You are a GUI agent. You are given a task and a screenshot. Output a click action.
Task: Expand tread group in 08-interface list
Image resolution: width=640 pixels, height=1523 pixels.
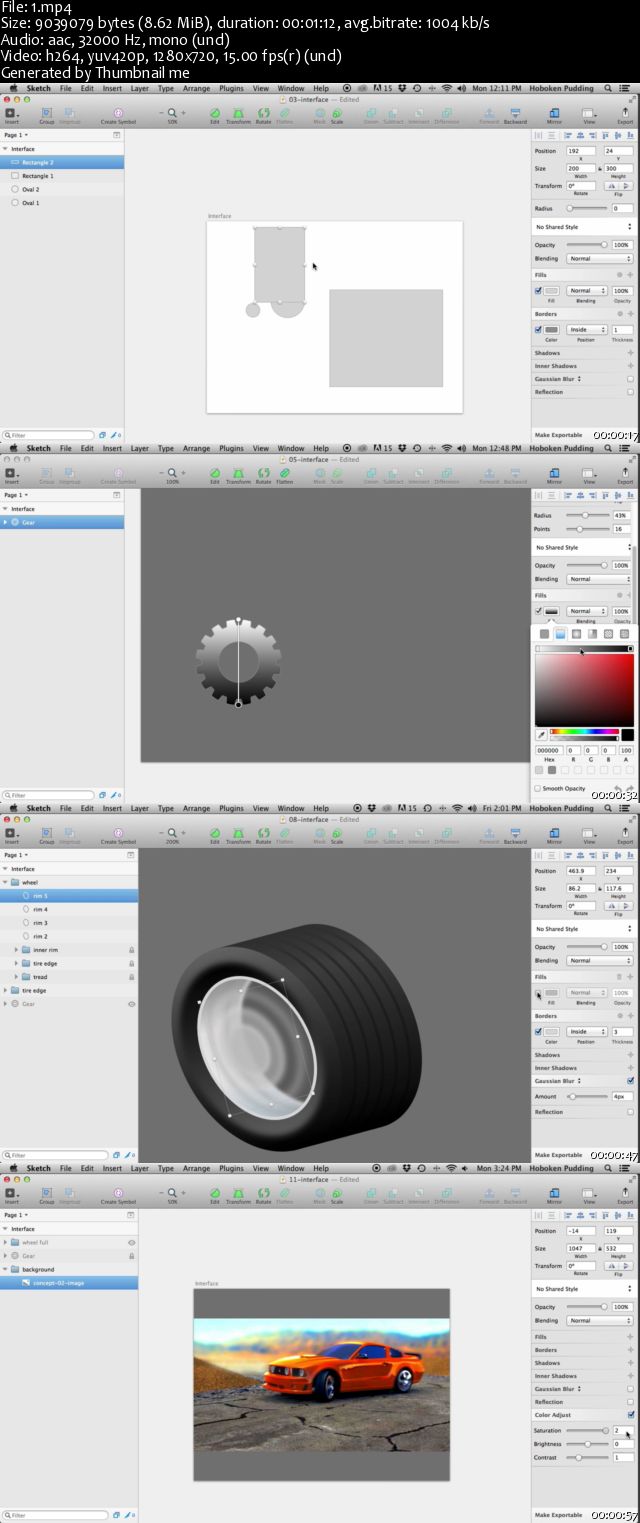(x=16, y=977)
